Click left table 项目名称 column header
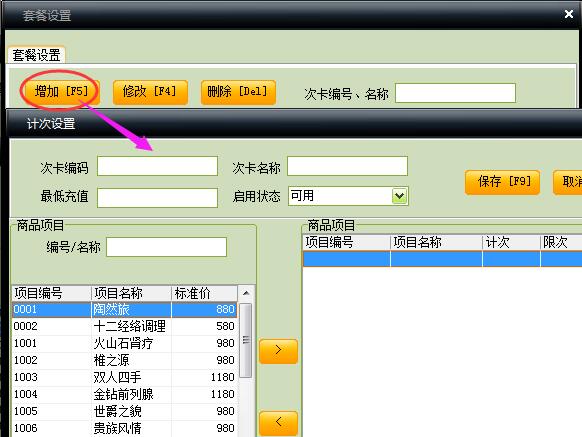Image resolution: width=582 pixels, height=437 pixels. (131, 293)
